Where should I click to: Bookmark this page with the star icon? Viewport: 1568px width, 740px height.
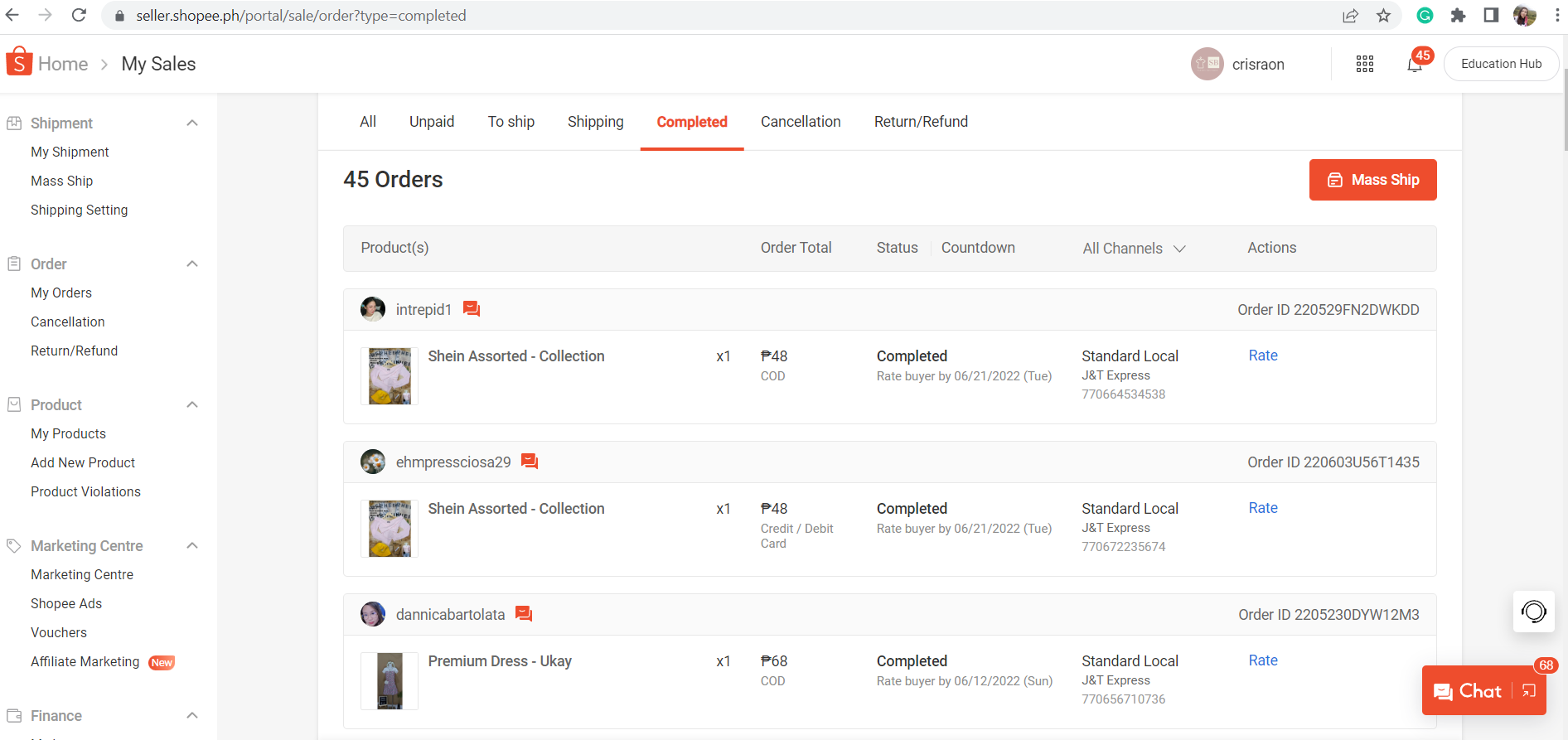1383,16
